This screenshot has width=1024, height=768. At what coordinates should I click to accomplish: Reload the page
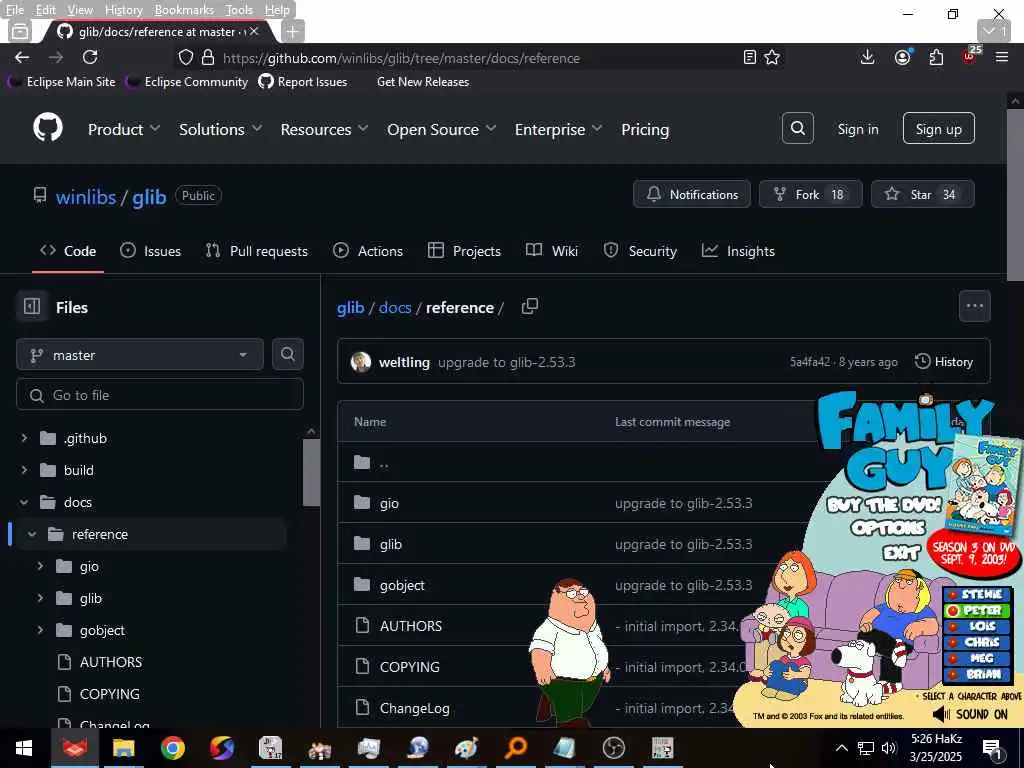pyautogui.click(x=90, y=57)
